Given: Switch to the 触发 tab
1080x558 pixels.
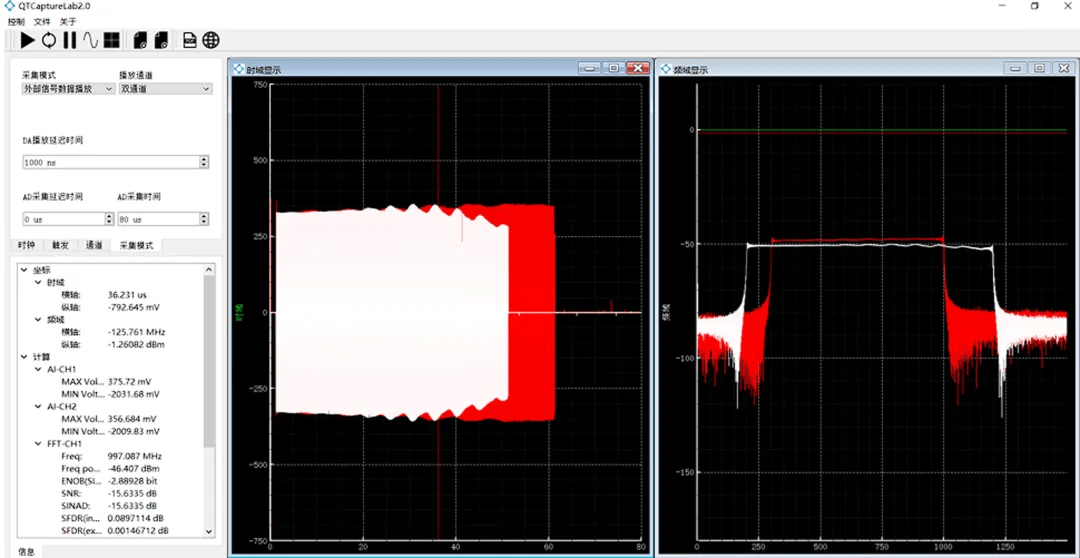Looking at the screenshot, I should tap(60, 245).
